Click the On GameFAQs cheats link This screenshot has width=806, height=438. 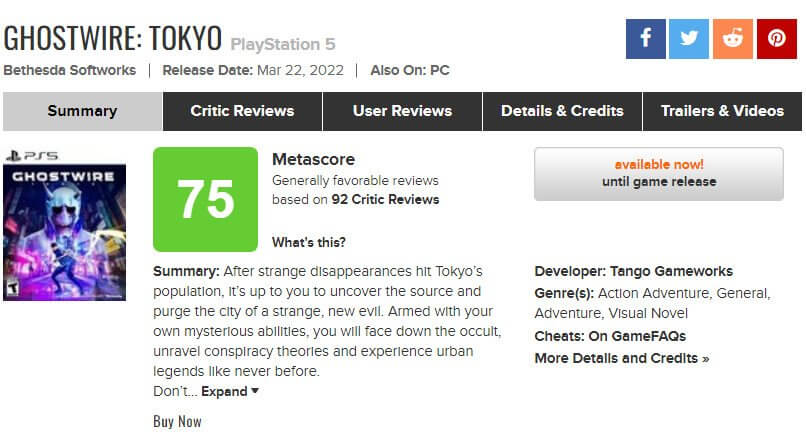coord(638,336)
